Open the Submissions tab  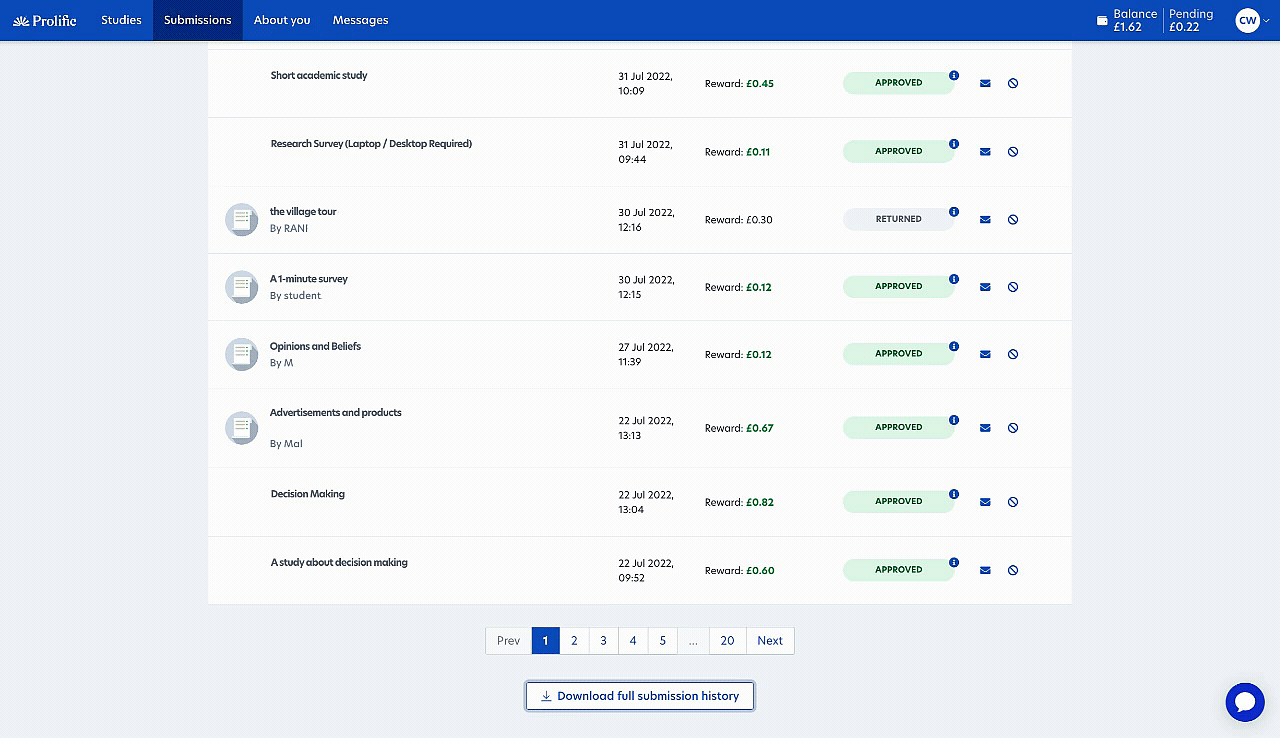[198, 20]
